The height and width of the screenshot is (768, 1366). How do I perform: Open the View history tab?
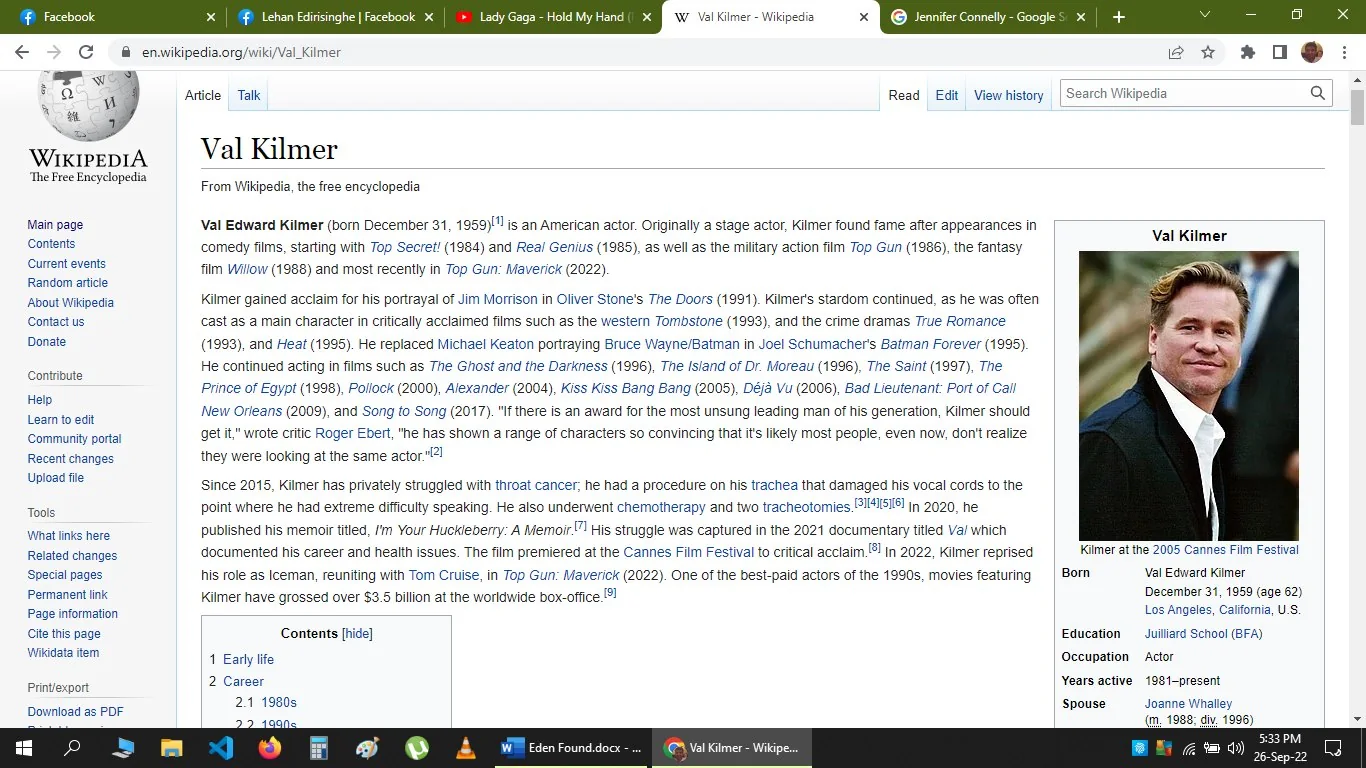1008,95
